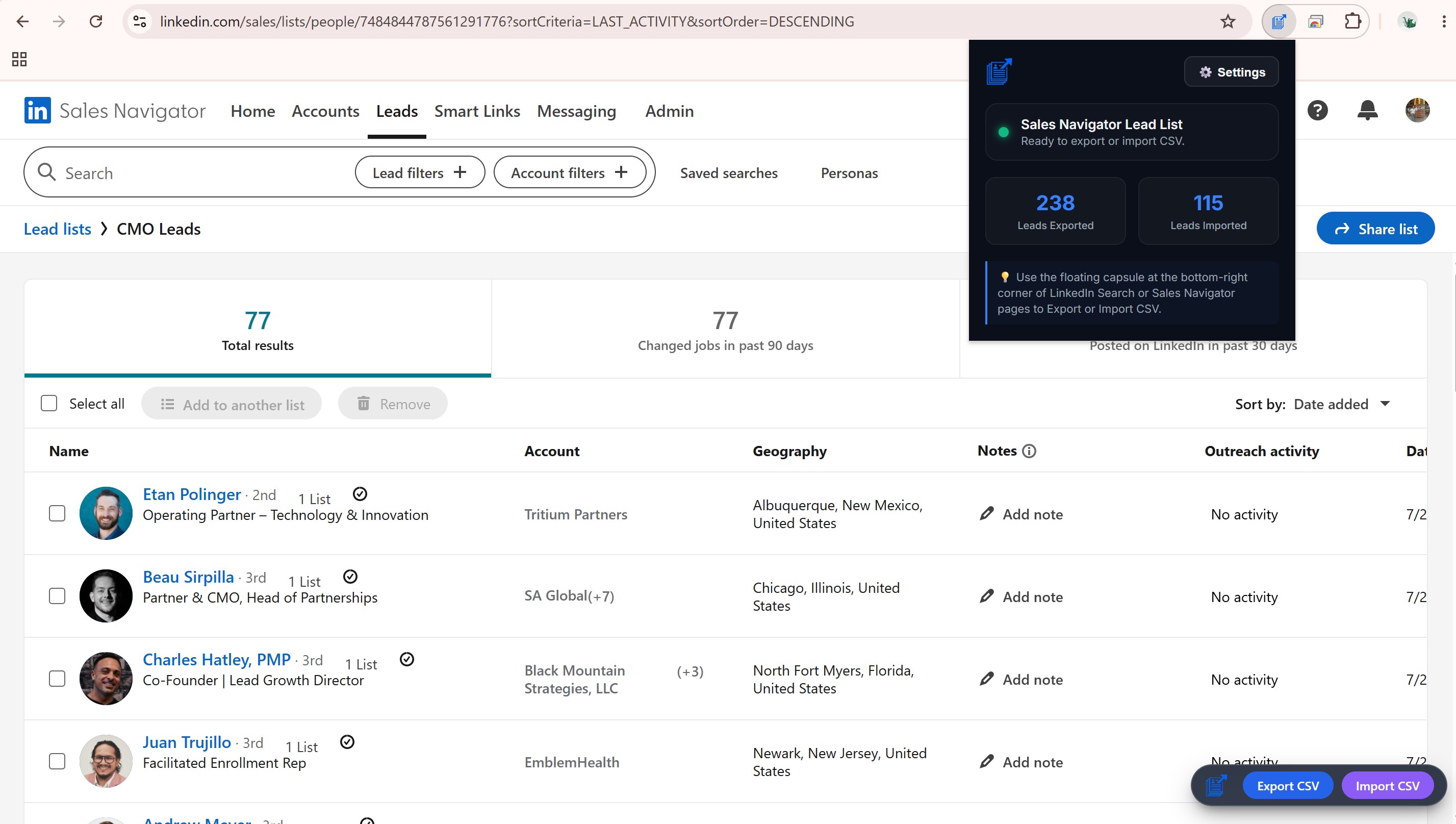Expand Account filters
This screenshot has height=824, width=1456.
tap(570, 172)
